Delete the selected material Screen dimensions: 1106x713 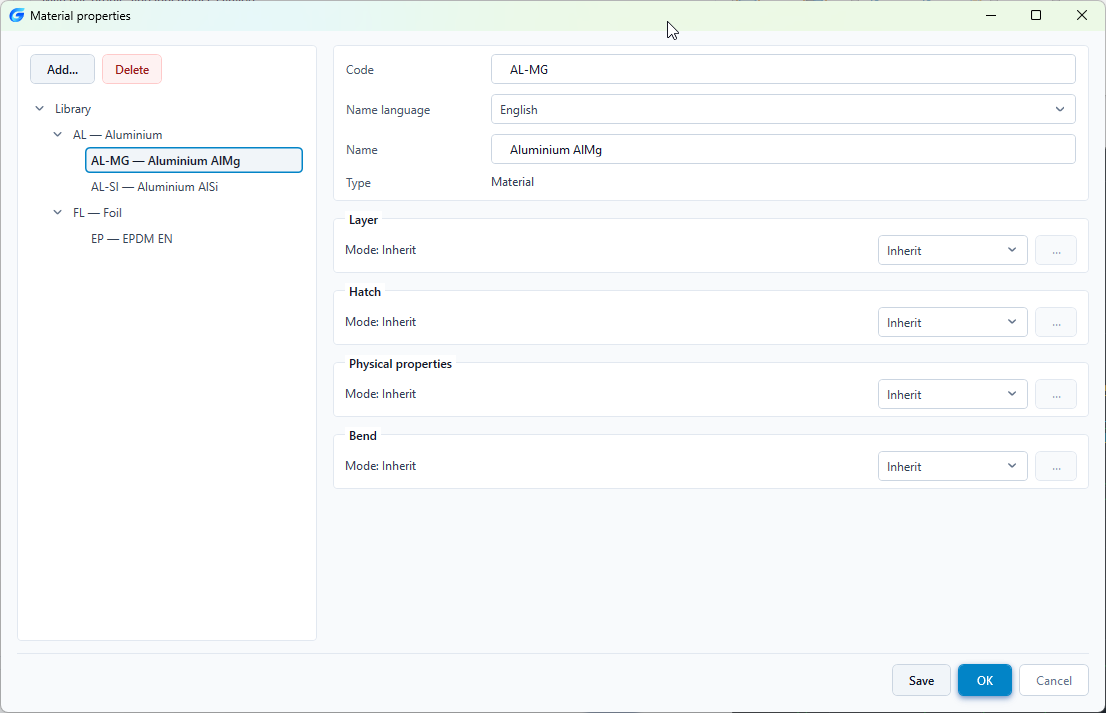pos(132,69)
